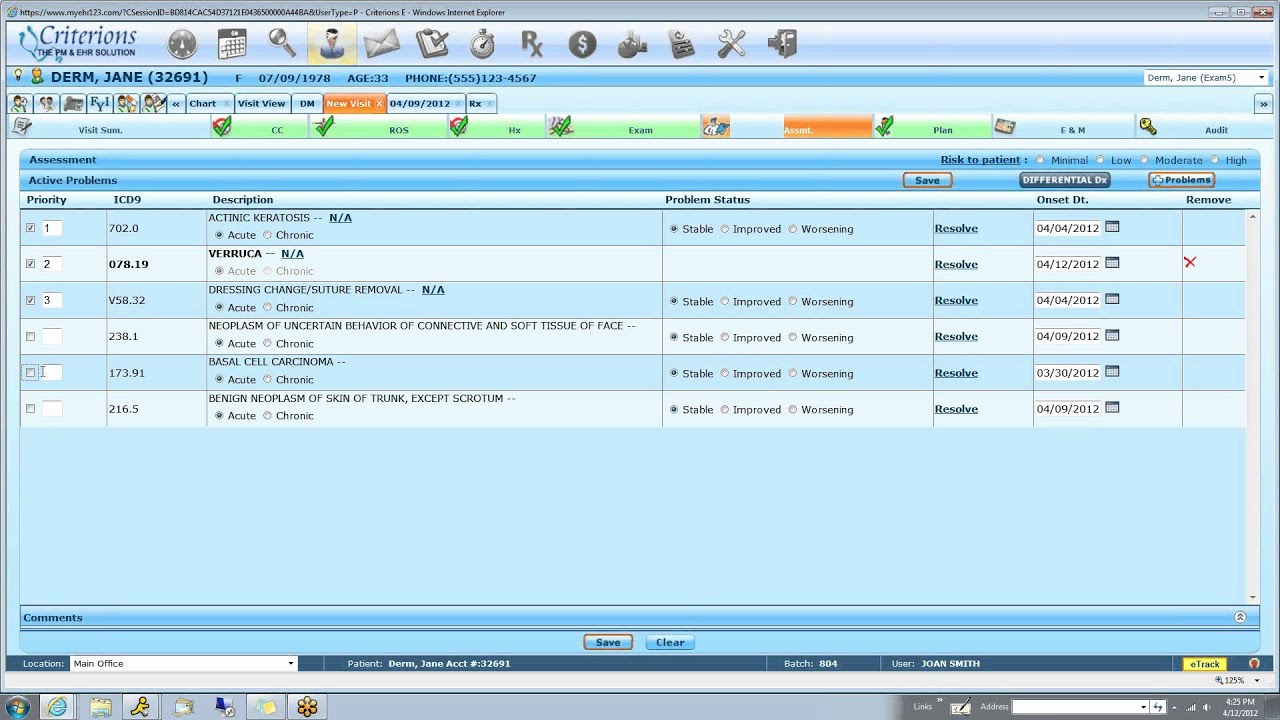This screenshot has height=720, width=1280.
Task: Click the magnifying glass search icon
Action: (x=282, y=44)
